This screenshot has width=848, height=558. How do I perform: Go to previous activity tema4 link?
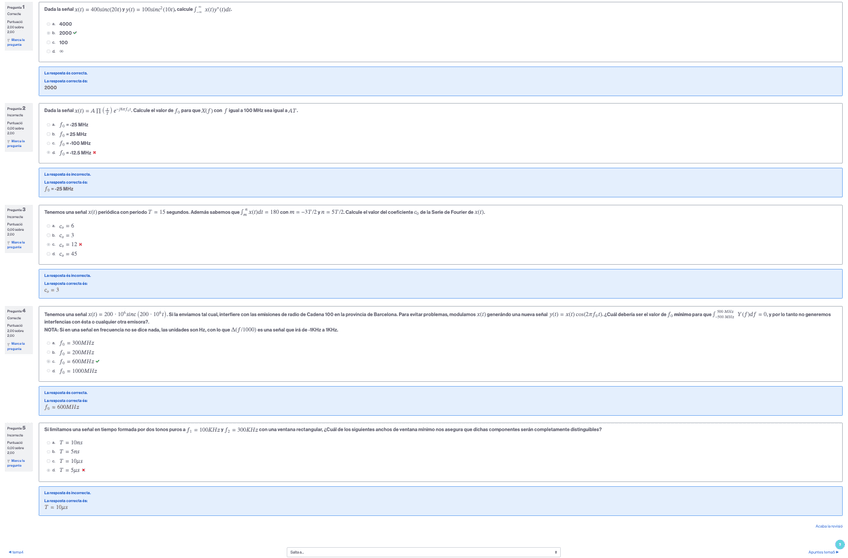point(16,552)
